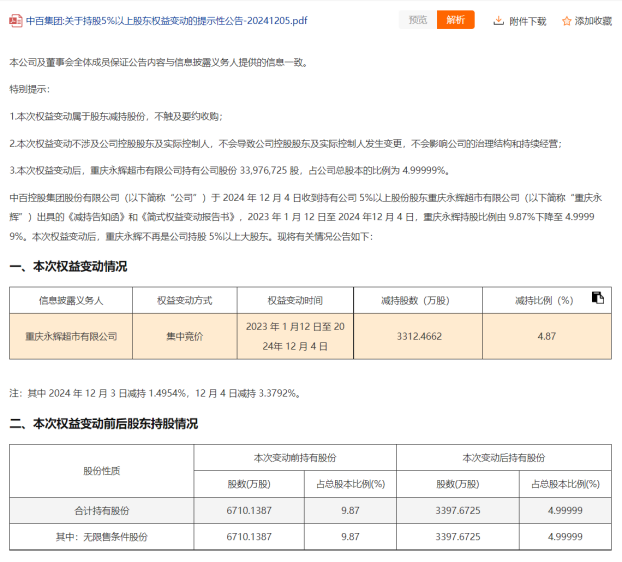622x562 pixels.
Task: Click the star icon to add favorite
Action: coord(566,21)
